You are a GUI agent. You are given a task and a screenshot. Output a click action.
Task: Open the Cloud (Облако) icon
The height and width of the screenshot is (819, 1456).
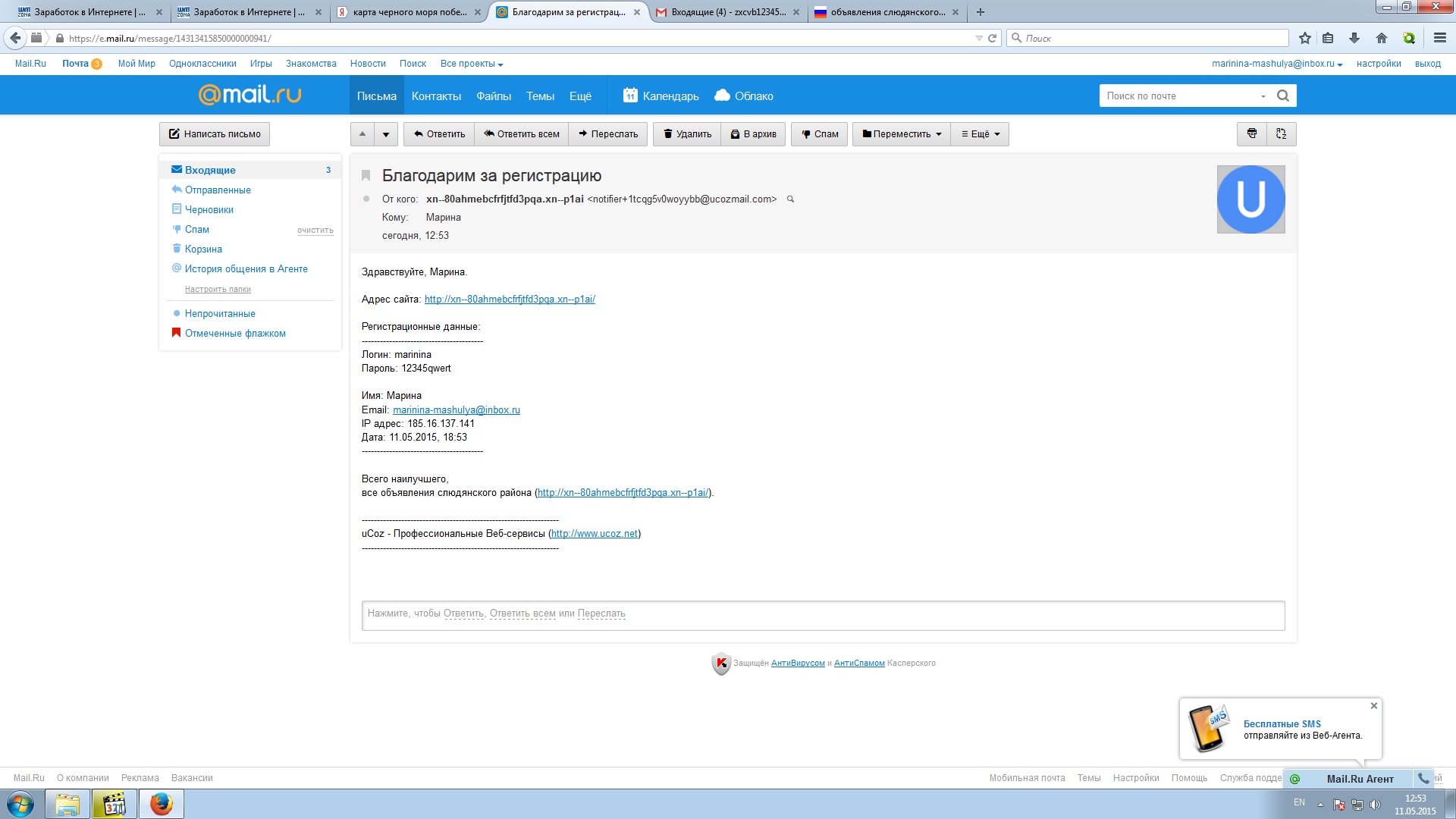click(x=722, y=96)
